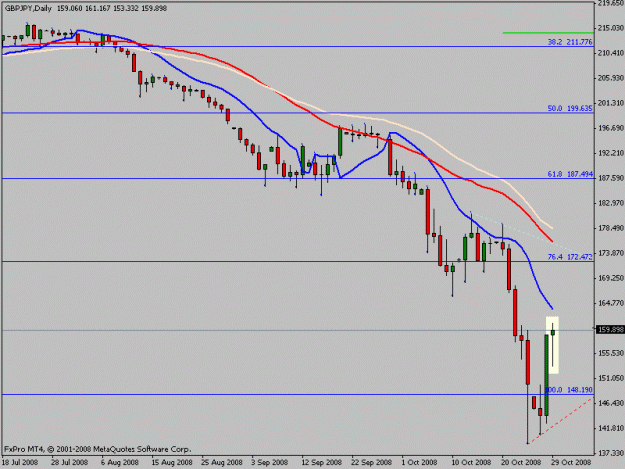Click the 187.590 price axis label
The image size is (625, 469).
pyautogui.click(x=611, y=178)
